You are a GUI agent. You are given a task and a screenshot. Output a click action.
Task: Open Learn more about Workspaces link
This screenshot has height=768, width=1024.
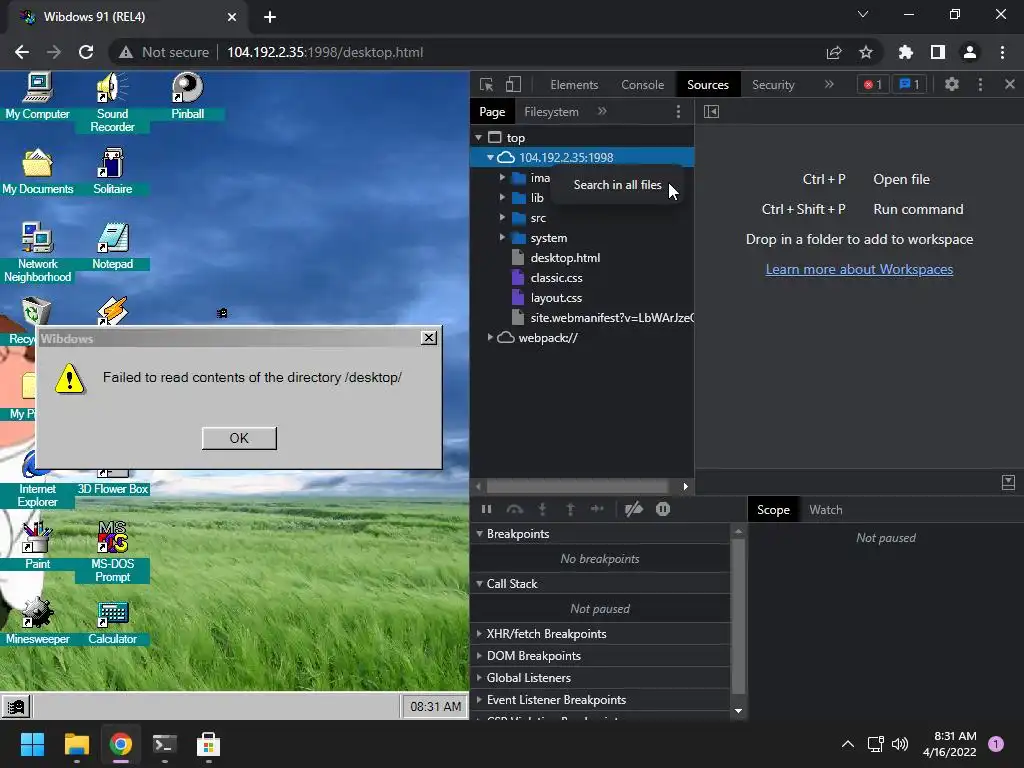coord(859,269)
